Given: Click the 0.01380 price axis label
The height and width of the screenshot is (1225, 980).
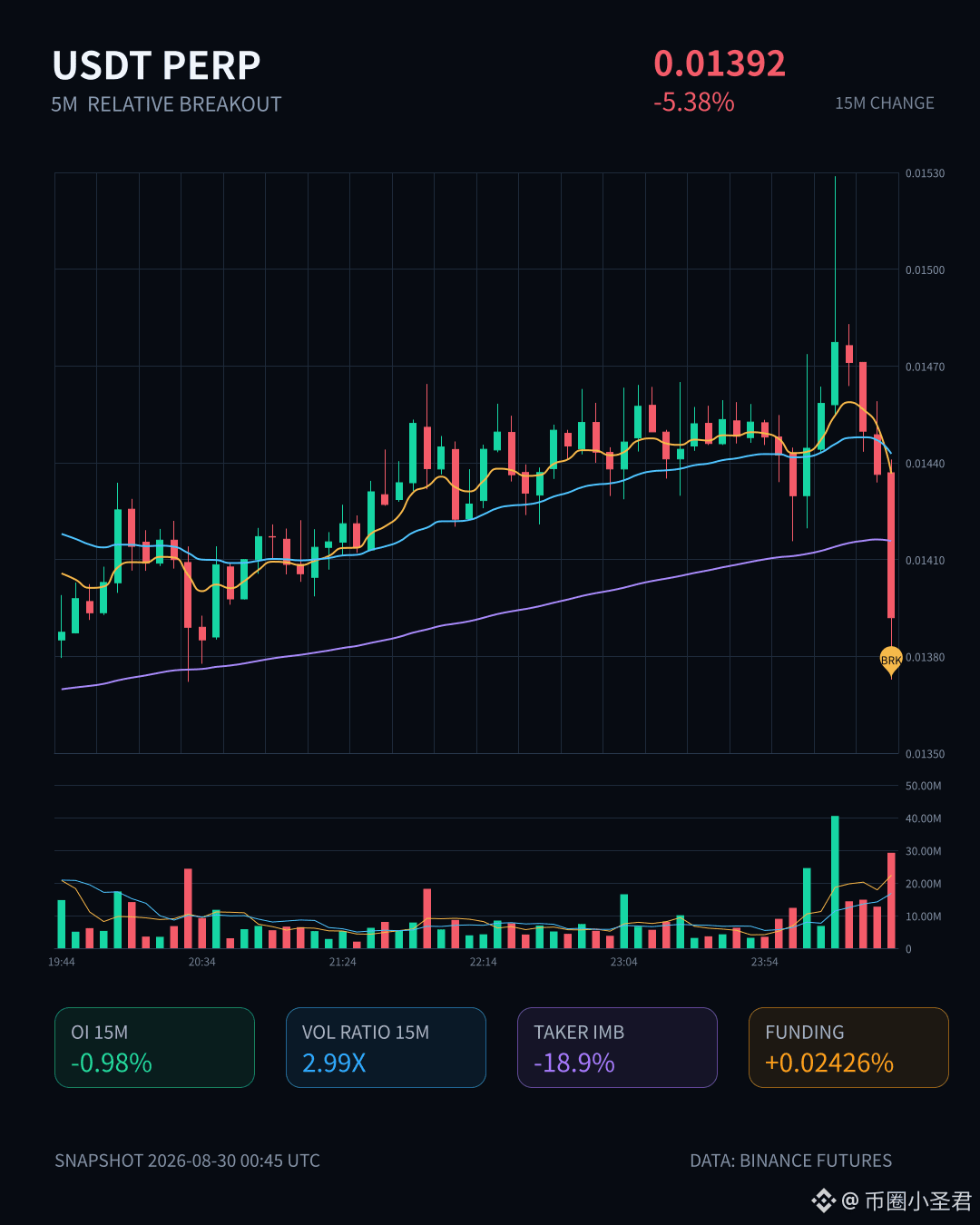Looking at the screenshot, I should [925, 657].
